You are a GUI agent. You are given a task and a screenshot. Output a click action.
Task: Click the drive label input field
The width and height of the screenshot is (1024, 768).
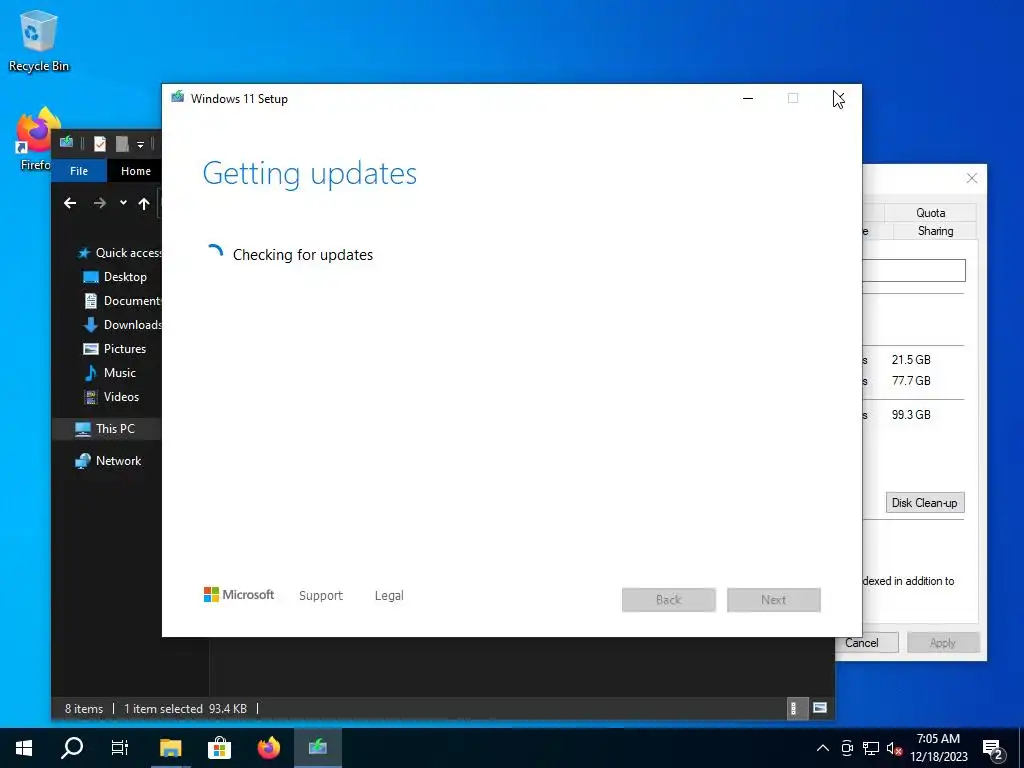tap(914, 270)
